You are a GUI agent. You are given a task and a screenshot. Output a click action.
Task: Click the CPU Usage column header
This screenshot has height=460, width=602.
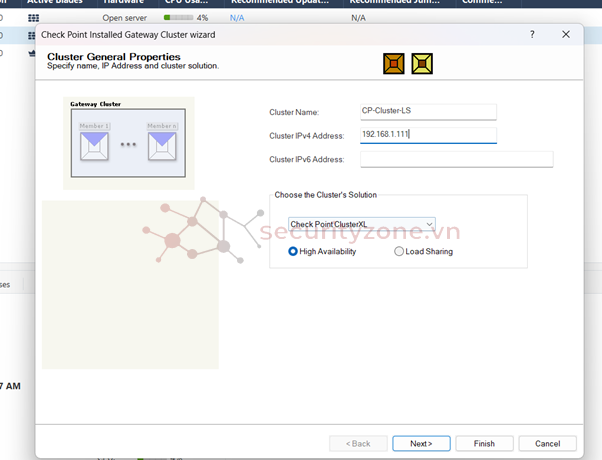tap(187, 2)
